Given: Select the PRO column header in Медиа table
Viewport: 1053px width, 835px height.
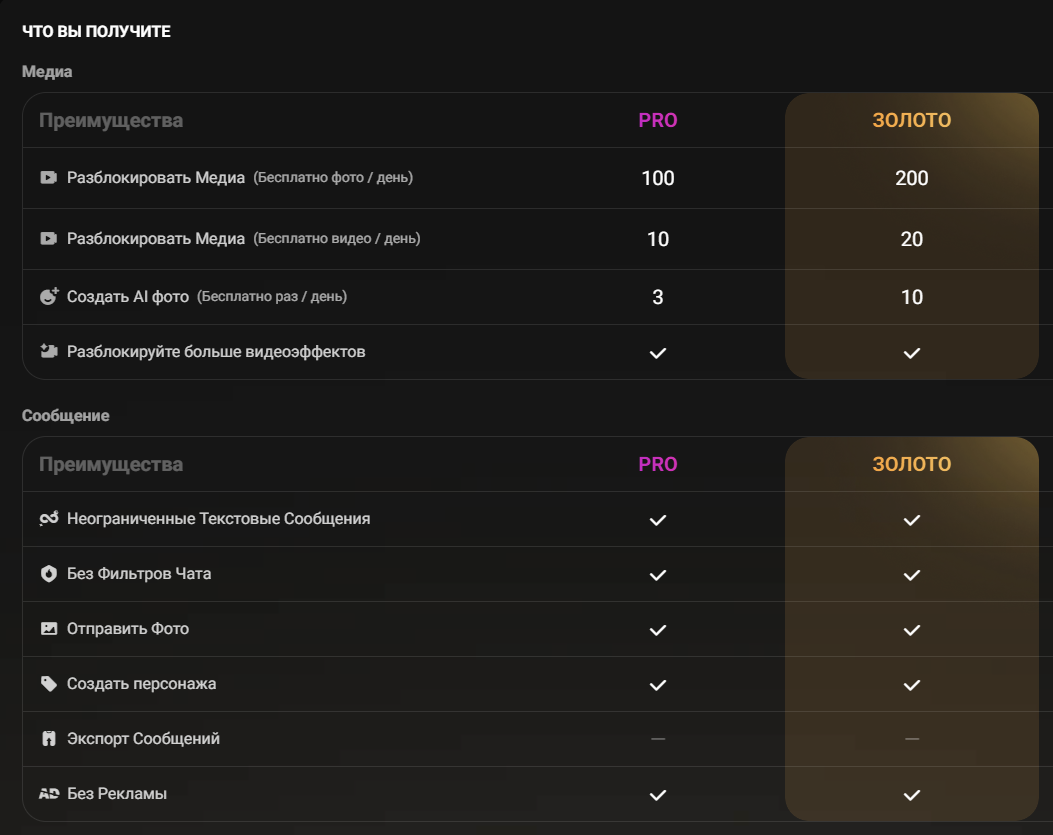Looking at the screenshot, I should (658, 121).
